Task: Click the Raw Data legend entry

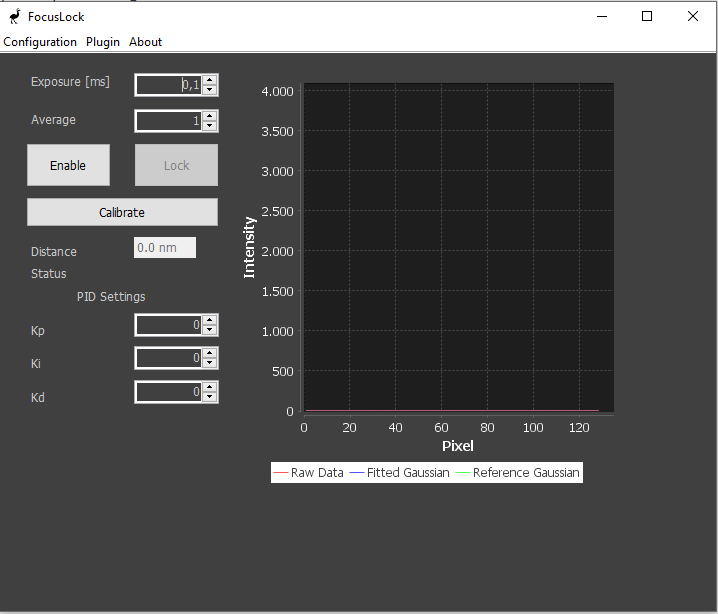Action: coord(309,473)
